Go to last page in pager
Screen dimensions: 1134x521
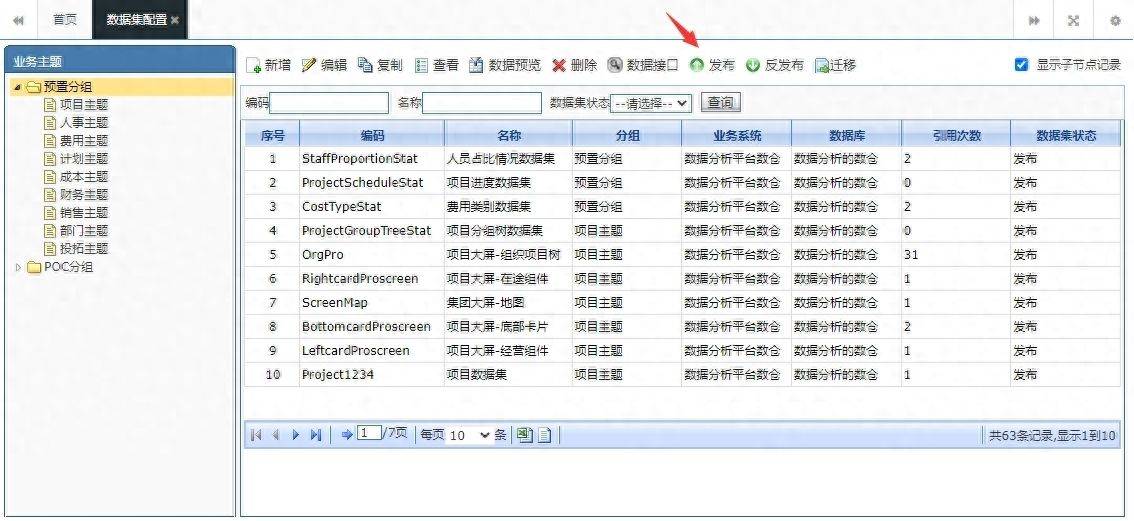click(315, 435)
